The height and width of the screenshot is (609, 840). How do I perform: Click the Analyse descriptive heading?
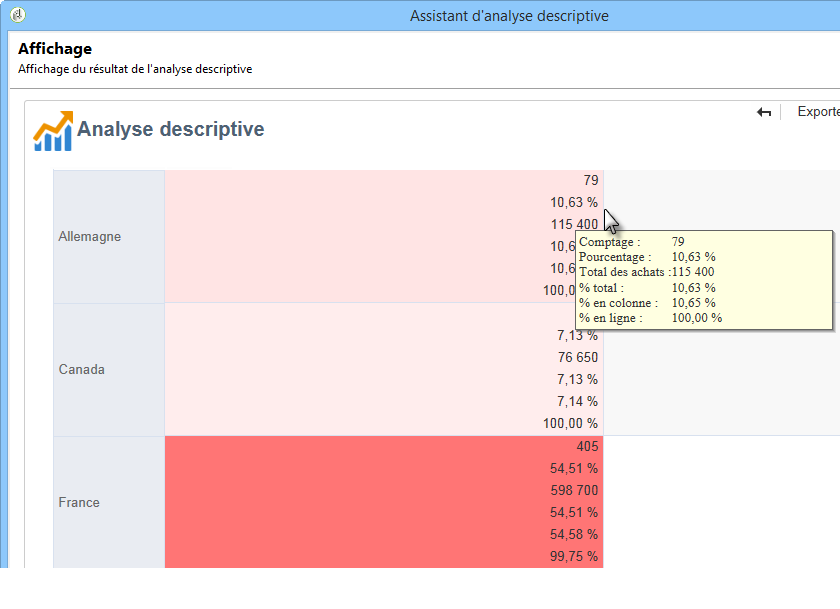[170, 130]
